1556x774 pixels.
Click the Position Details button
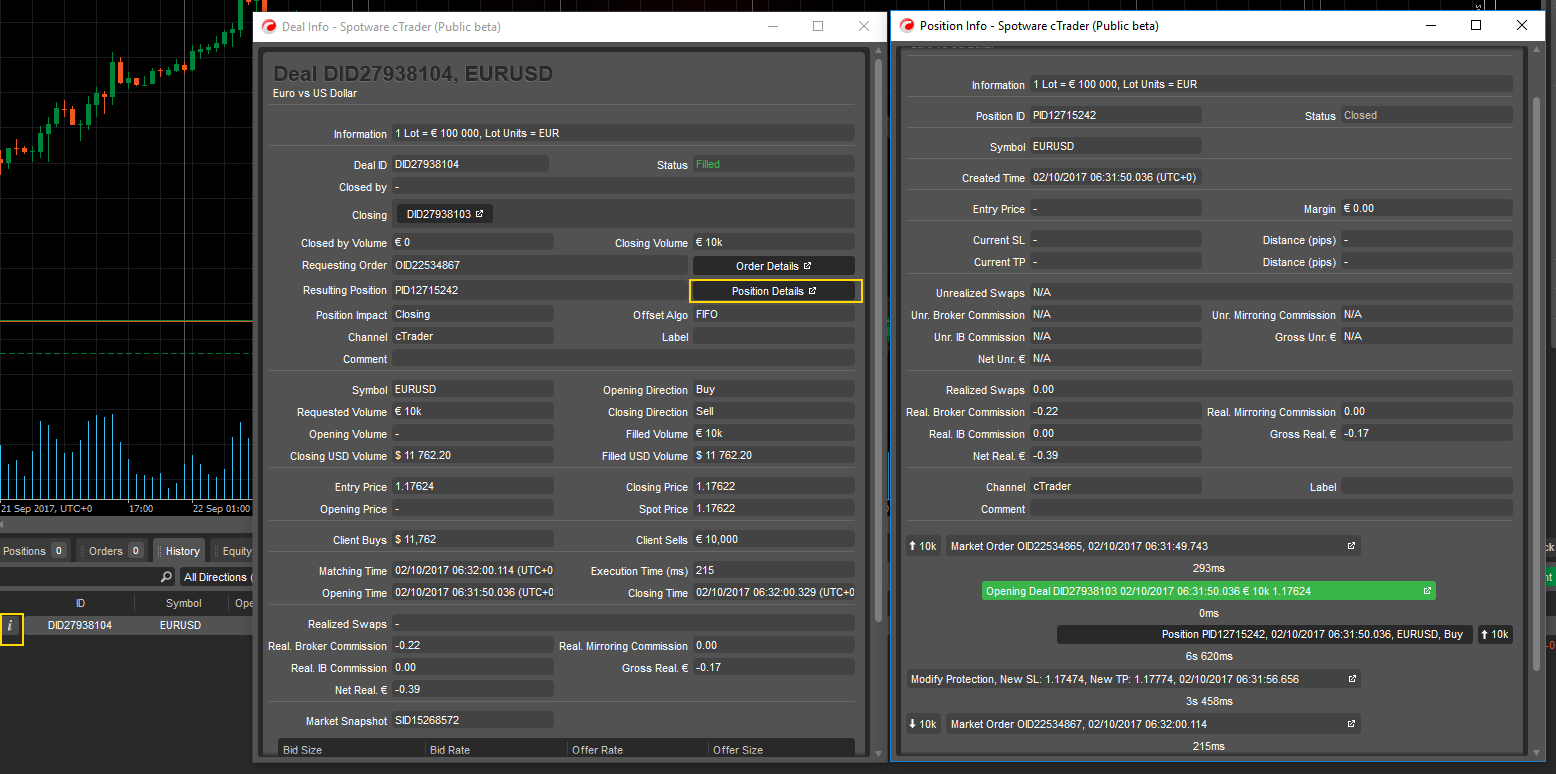775,291
